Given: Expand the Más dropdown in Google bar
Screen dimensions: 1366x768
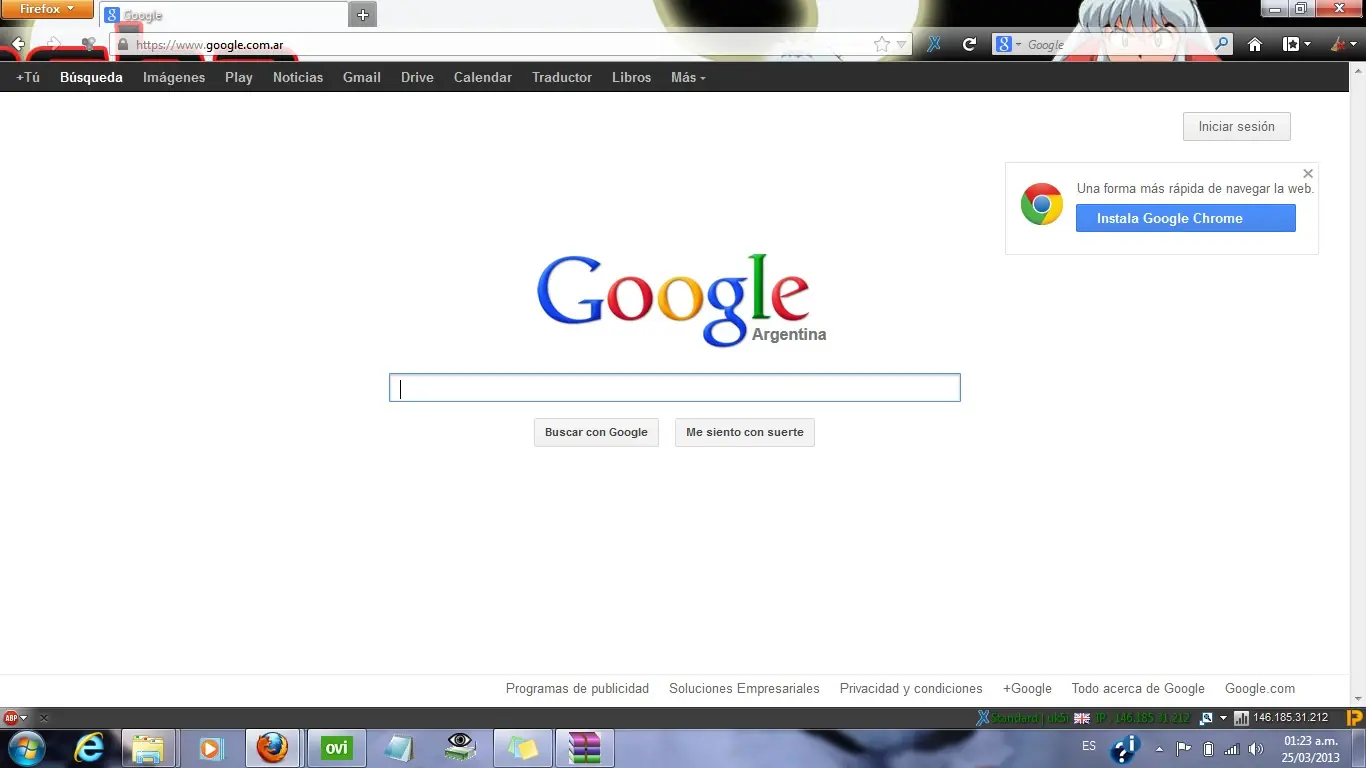Looking at the screenshot, I should (x=688, y=77).
